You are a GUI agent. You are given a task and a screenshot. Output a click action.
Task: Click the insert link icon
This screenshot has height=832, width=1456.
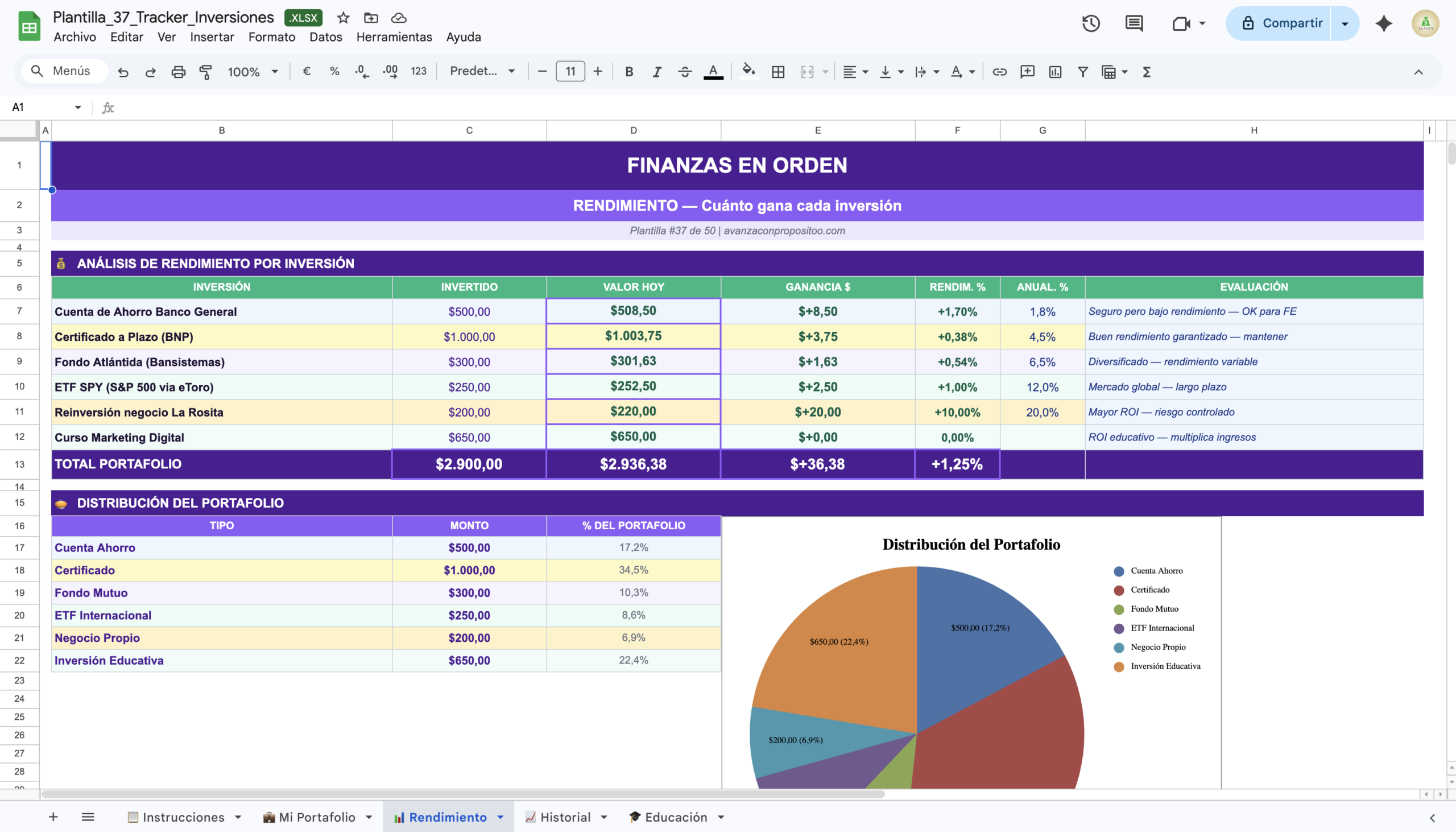999,72
